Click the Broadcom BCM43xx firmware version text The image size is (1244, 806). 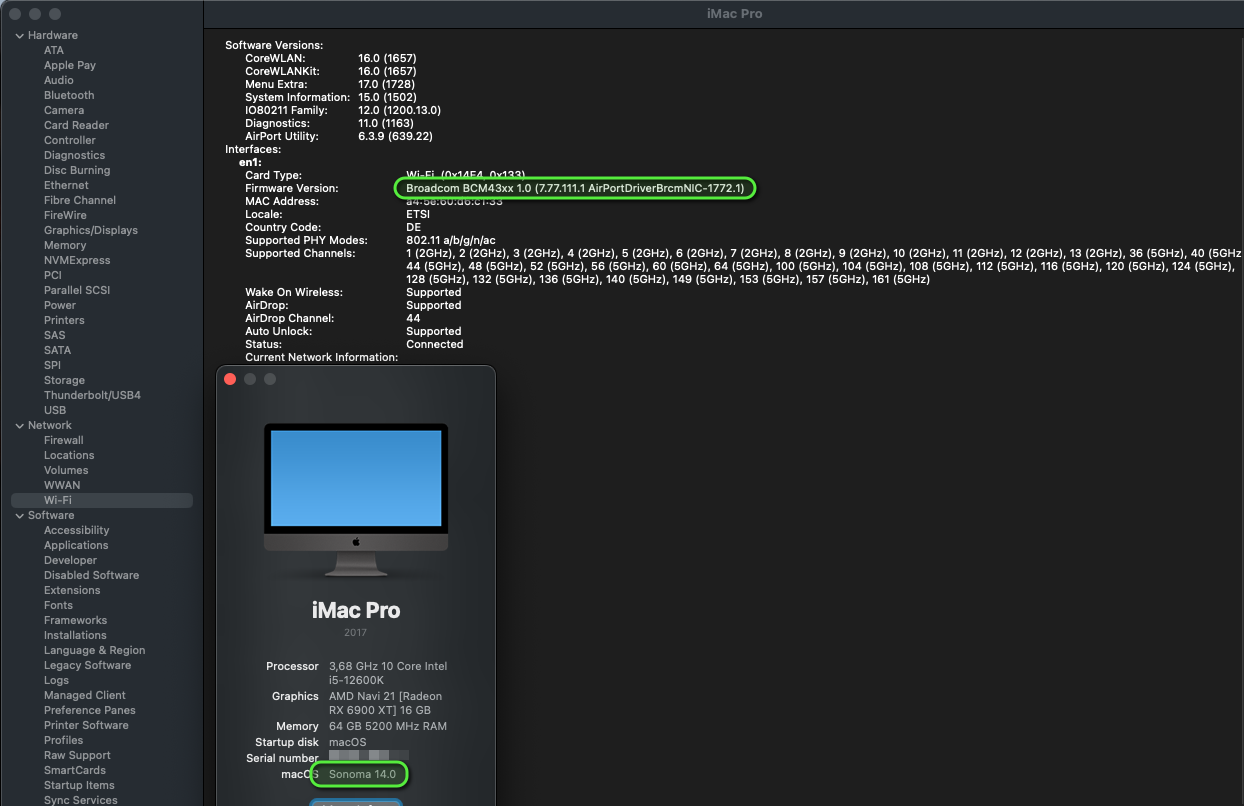coord(575,188)
